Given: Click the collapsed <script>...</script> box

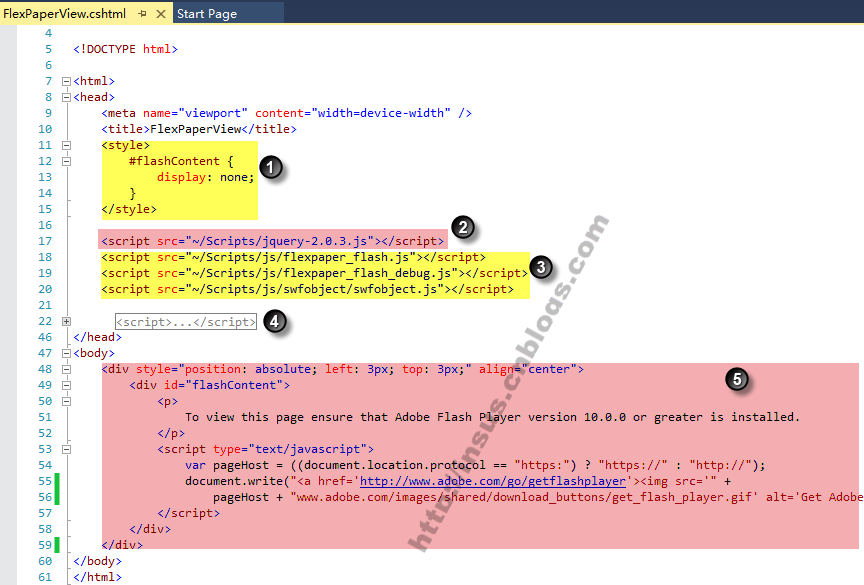Looking at the screenshot, I should (186, 322).
